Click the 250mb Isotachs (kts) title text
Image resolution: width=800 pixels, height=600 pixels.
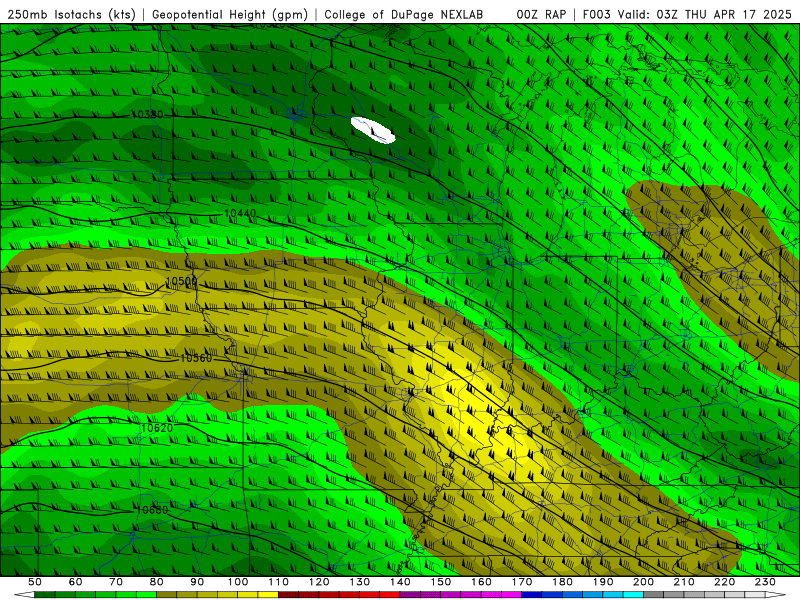point(71,15)
